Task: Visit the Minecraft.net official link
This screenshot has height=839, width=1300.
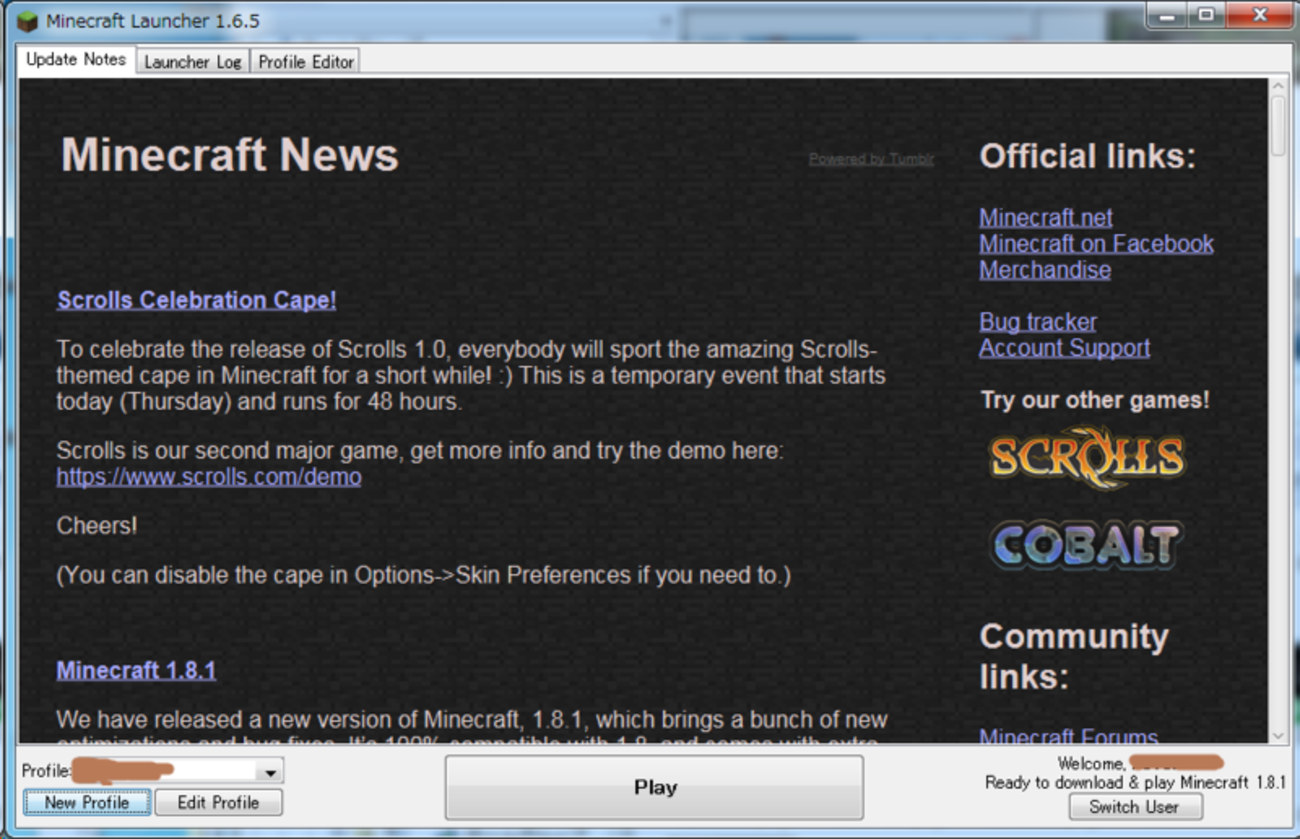Action: (x=1046, y=217)
